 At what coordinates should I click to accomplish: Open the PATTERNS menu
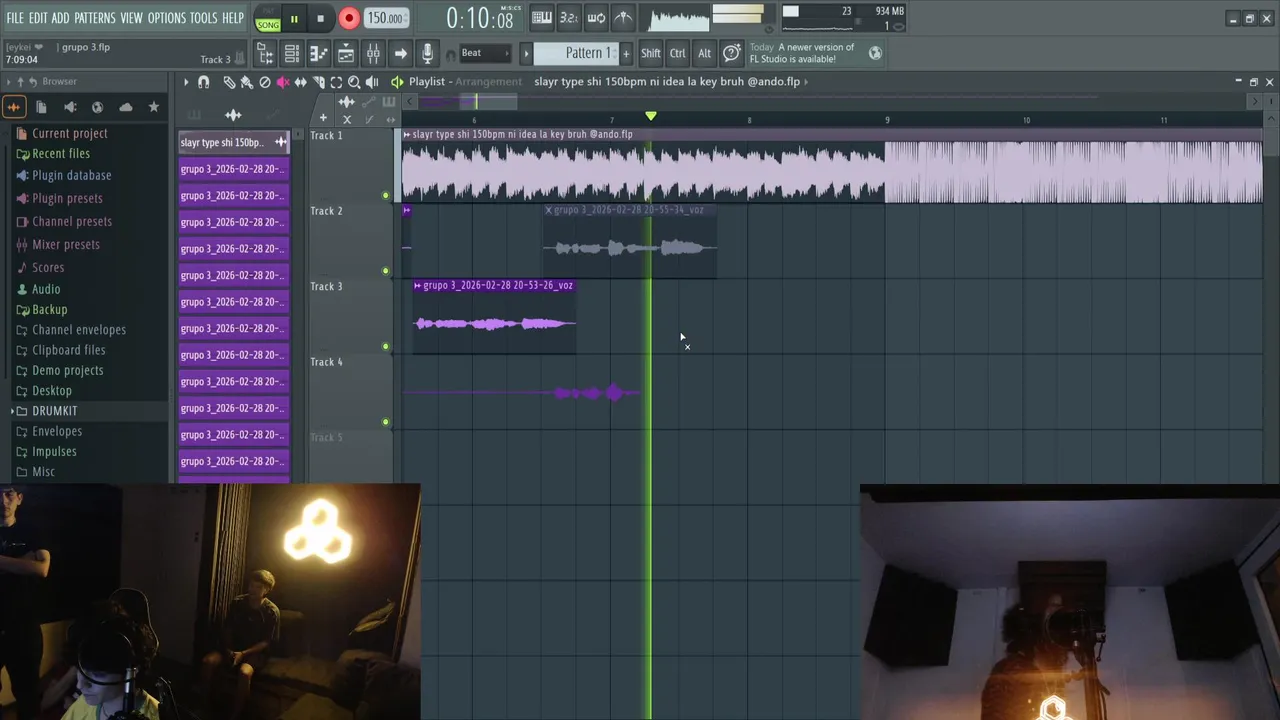(x=95, y=18)
